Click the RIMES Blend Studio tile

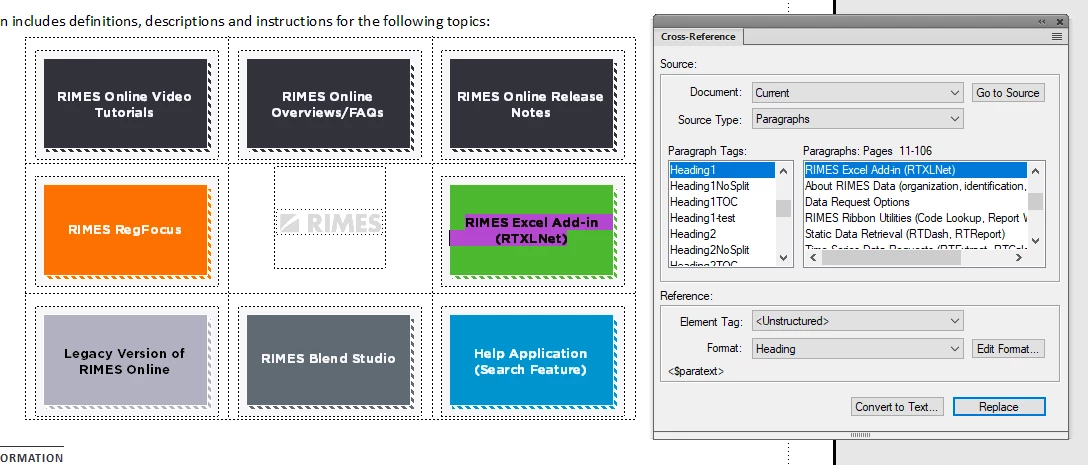[x=328, y=360]
